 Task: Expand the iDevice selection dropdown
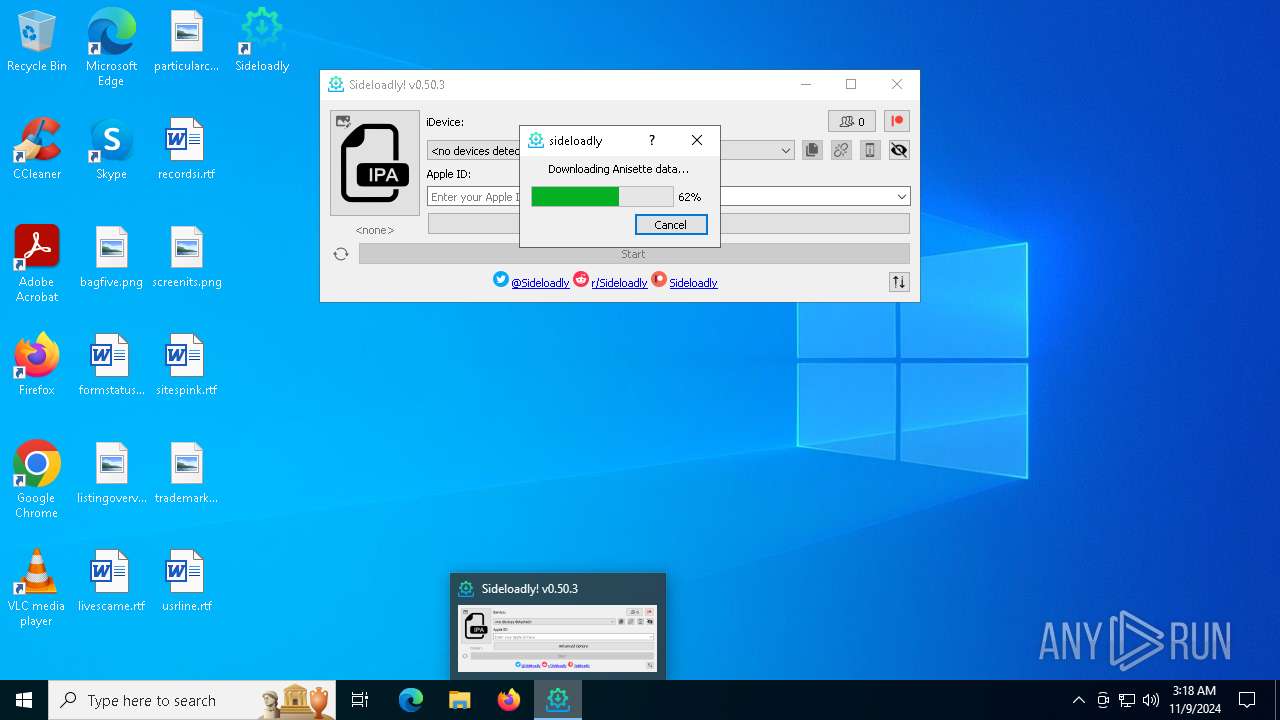(786, 151)
